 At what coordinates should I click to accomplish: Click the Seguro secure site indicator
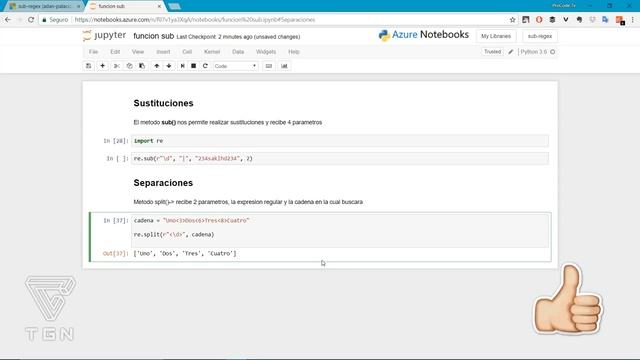coord(55,20)
